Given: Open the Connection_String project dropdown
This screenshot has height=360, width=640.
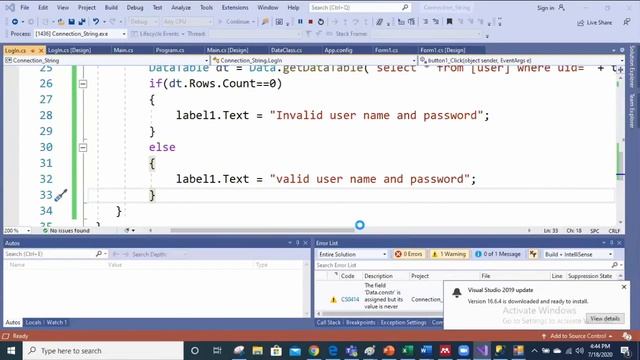Looking at the screenshot, I should pos(106,60).
